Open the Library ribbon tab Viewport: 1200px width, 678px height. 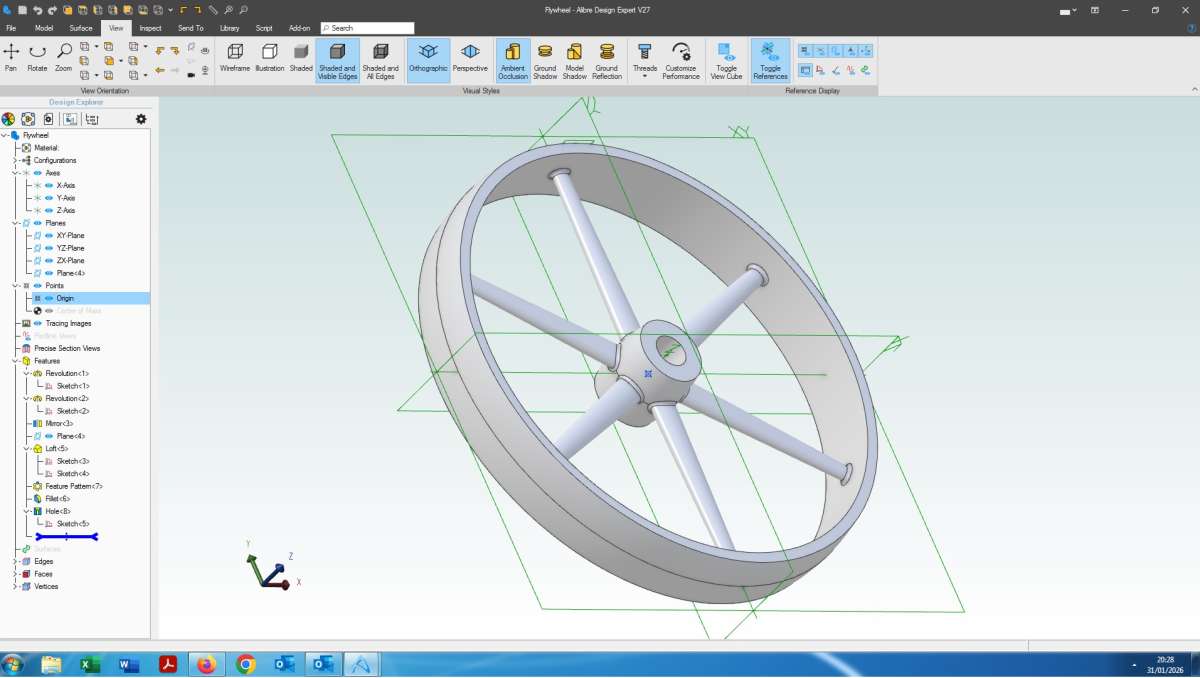[229, 28]
